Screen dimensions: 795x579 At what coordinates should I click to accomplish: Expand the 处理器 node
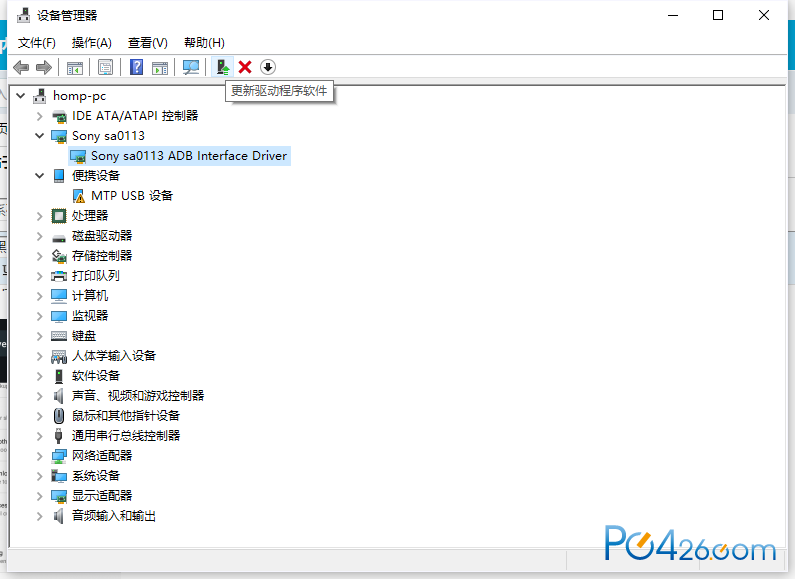tap(40, 216)
